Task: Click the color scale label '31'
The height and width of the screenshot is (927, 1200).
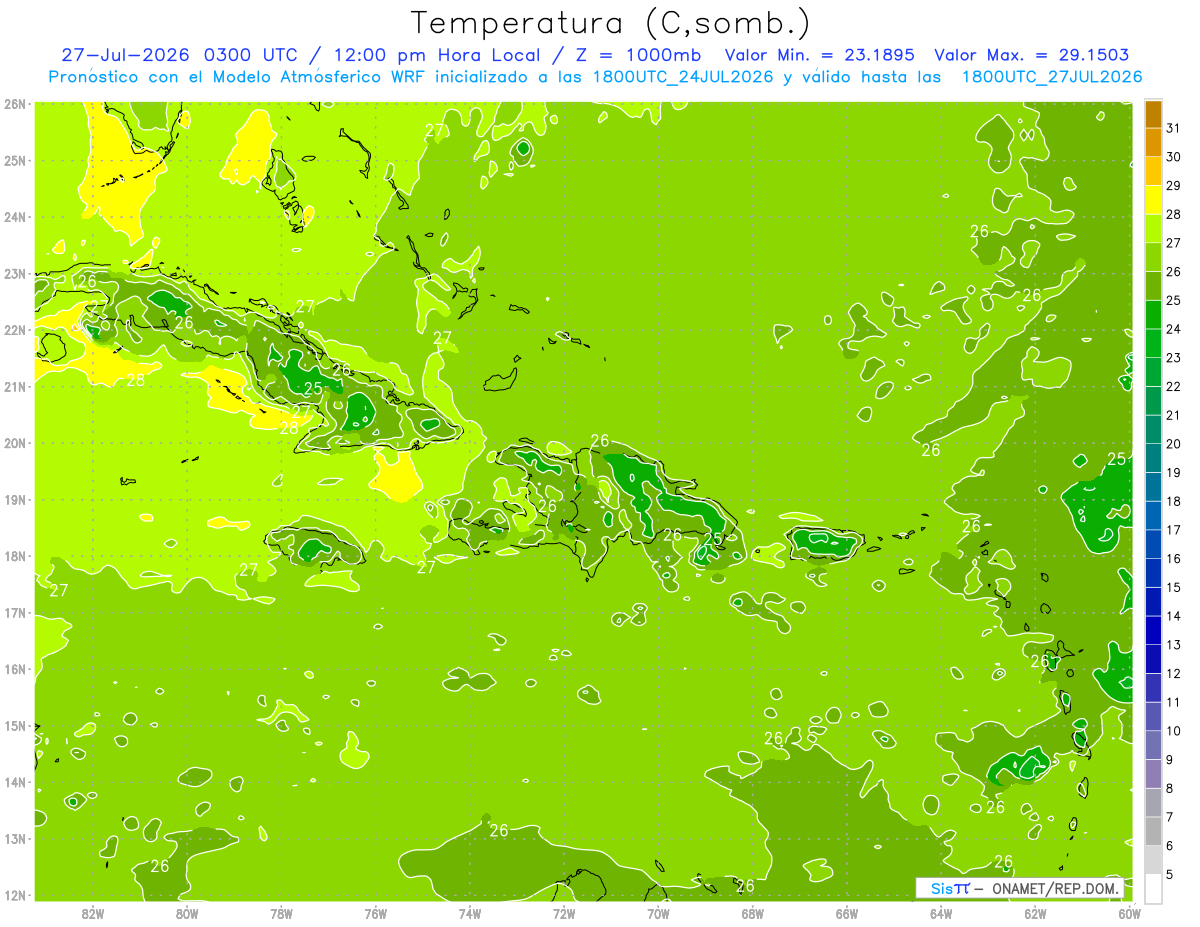Action: point(1174,128)
